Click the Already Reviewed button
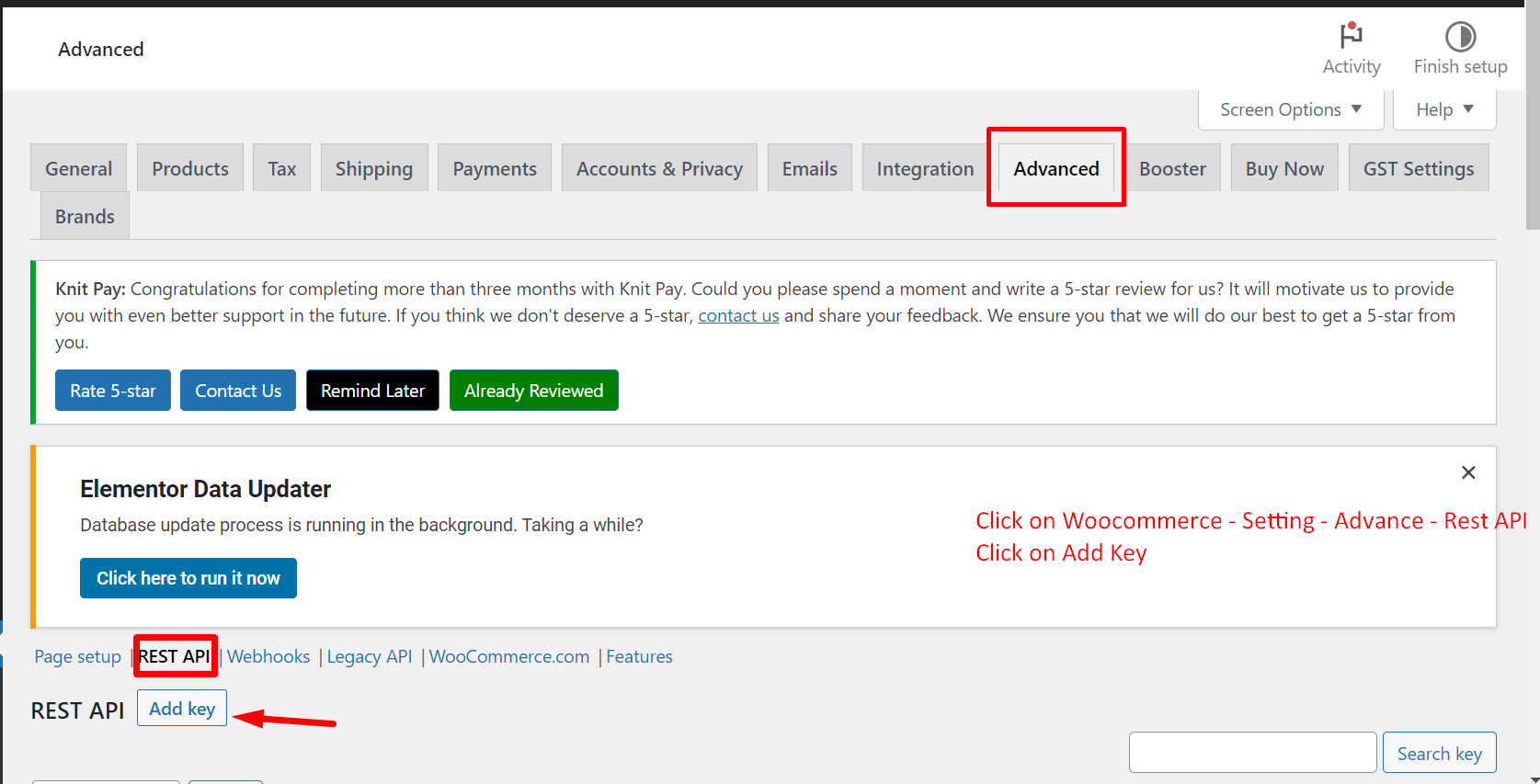 coord(533,391)
